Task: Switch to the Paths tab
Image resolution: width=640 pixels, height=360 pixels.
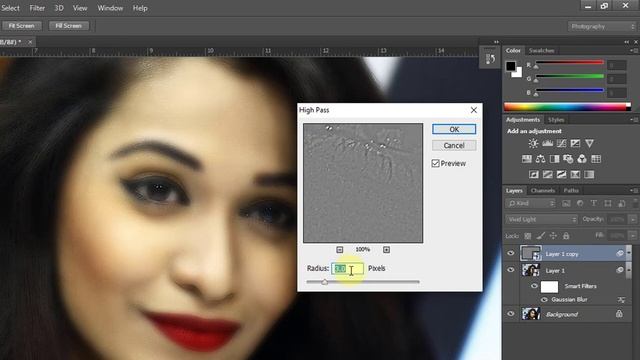Action: pos(571,191)
